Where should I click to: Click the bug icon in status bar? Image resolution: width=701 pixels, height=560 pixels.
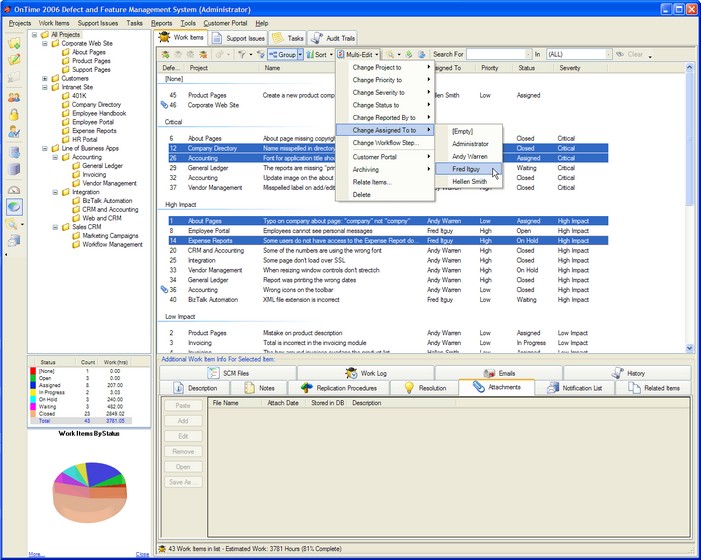click(x=162, y=549)
